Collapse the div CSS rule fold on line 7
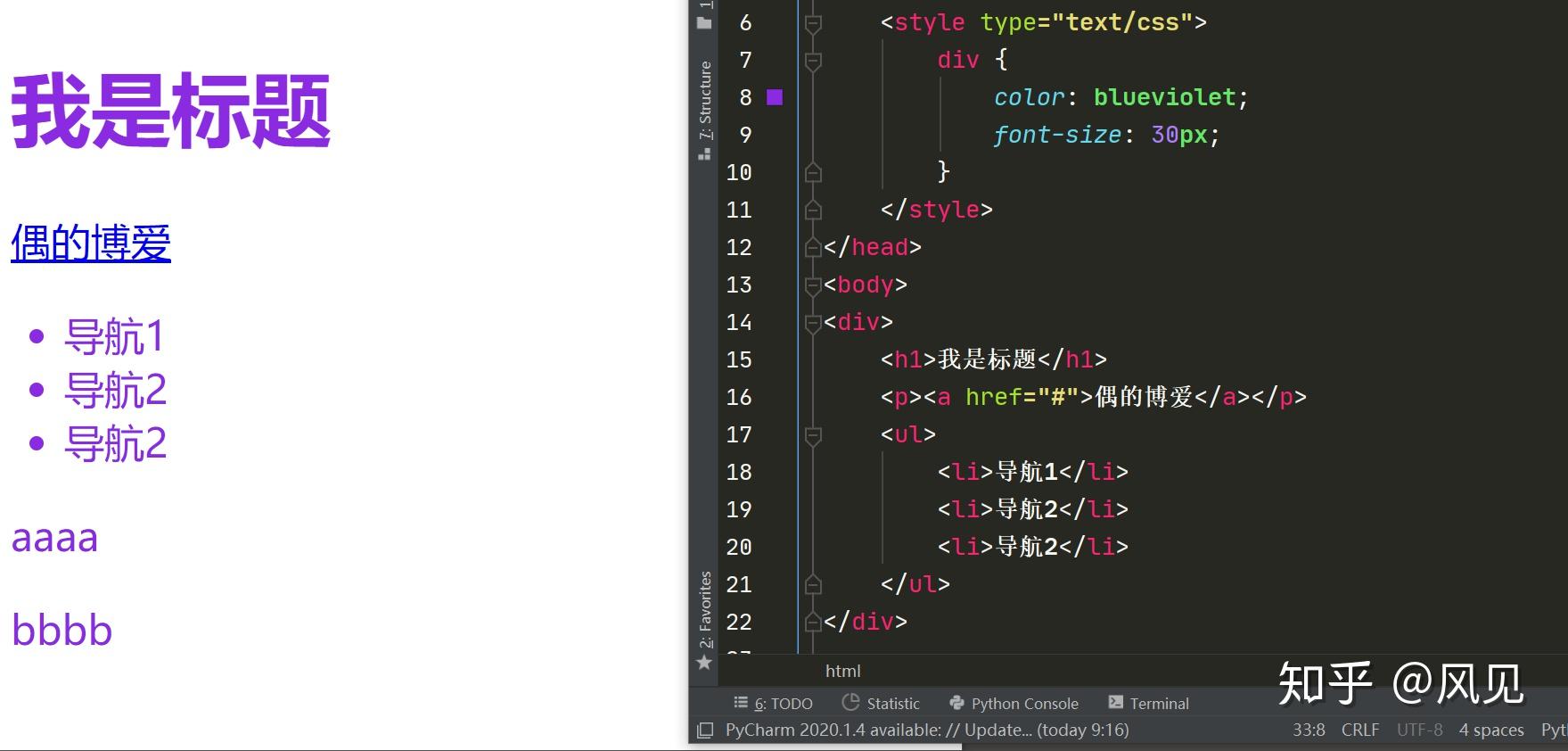This screenshot has height=751, width=1568. pos(813,61)
